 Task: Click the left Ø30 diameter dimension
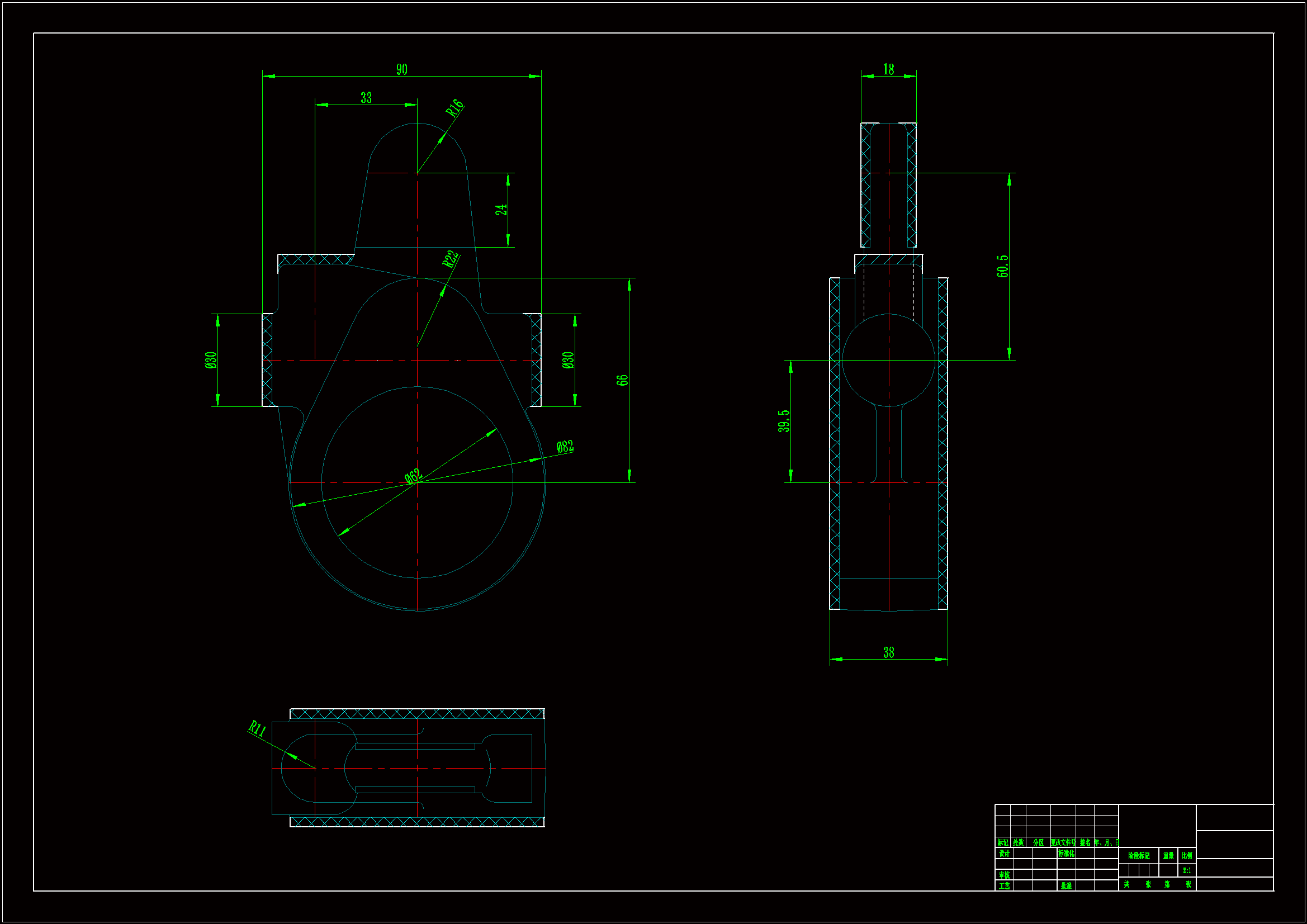(x=211, y=360)
